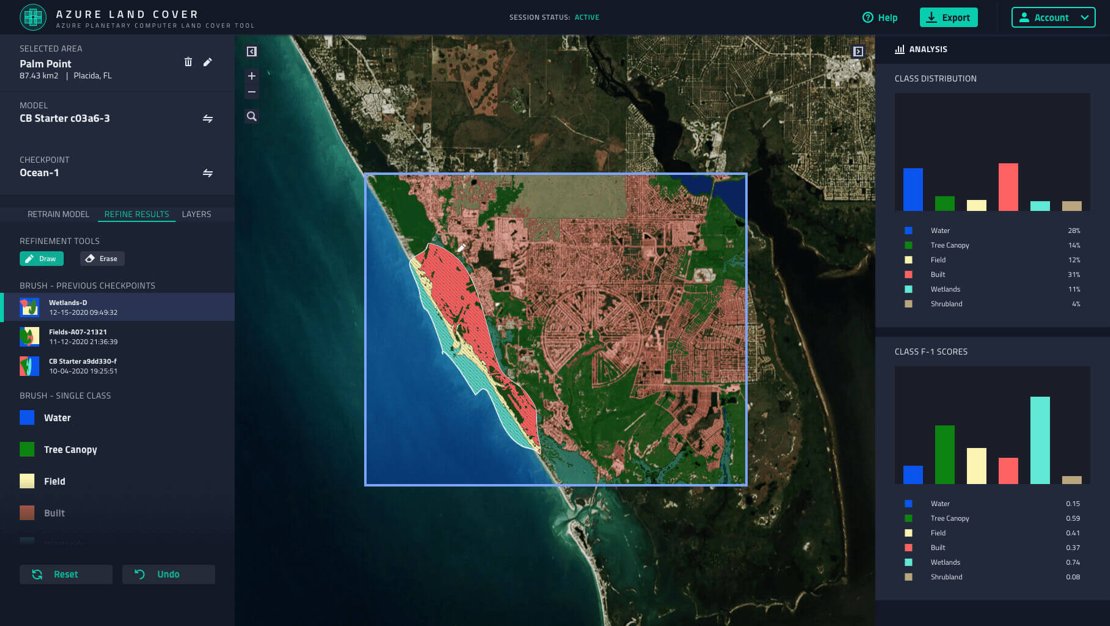The width and height of the screenshot is (1110, 626).
Task: Select the Water brush color swatch
Action: 28,418
